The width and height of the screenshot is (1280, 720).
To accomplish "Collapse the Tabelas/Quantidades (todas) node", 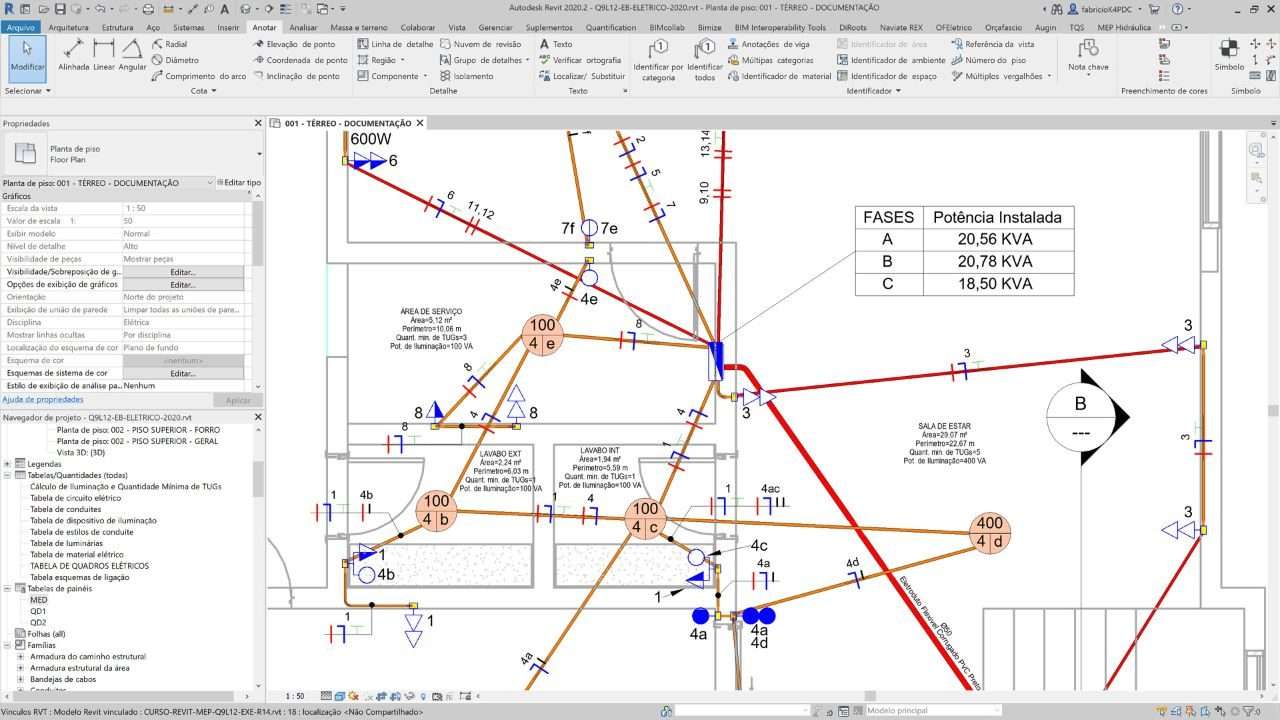I will point(8,475).
